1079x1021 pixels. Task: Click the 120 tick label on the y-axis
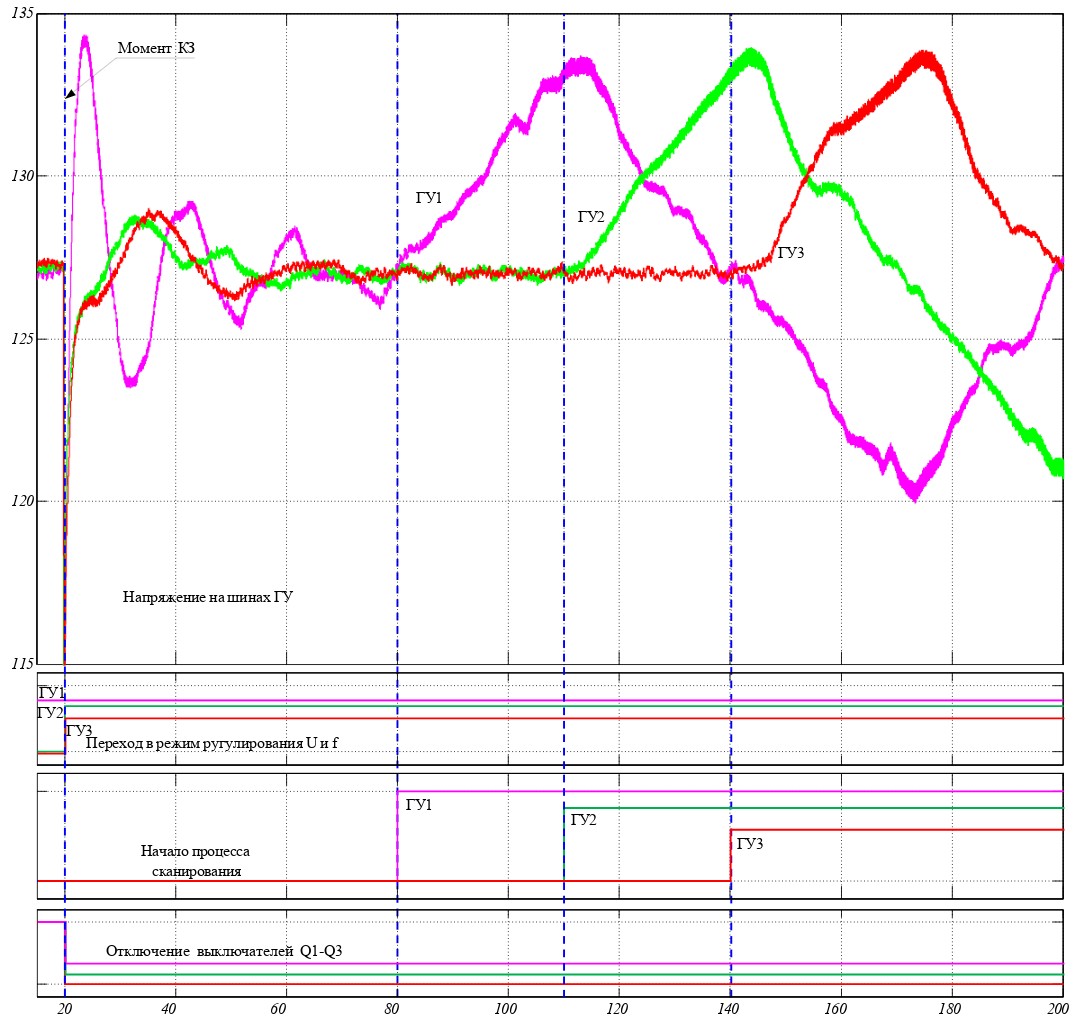[20, 501]
